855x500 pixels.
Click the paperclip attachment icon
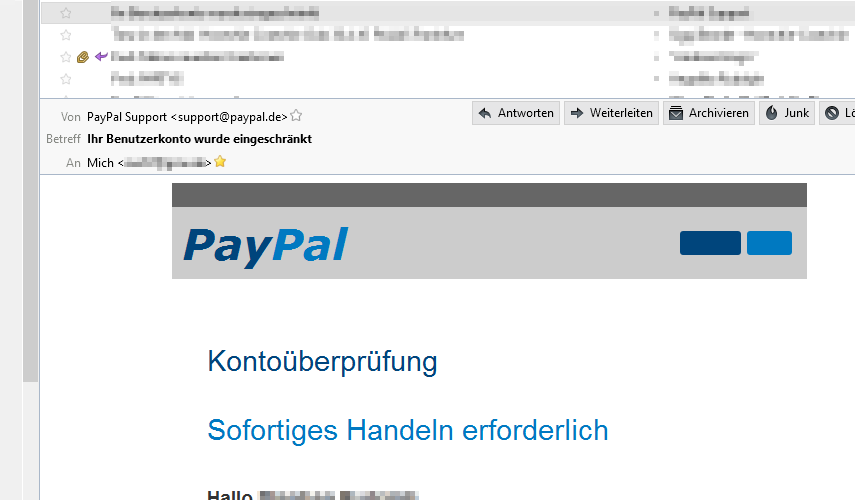(83, 57)
